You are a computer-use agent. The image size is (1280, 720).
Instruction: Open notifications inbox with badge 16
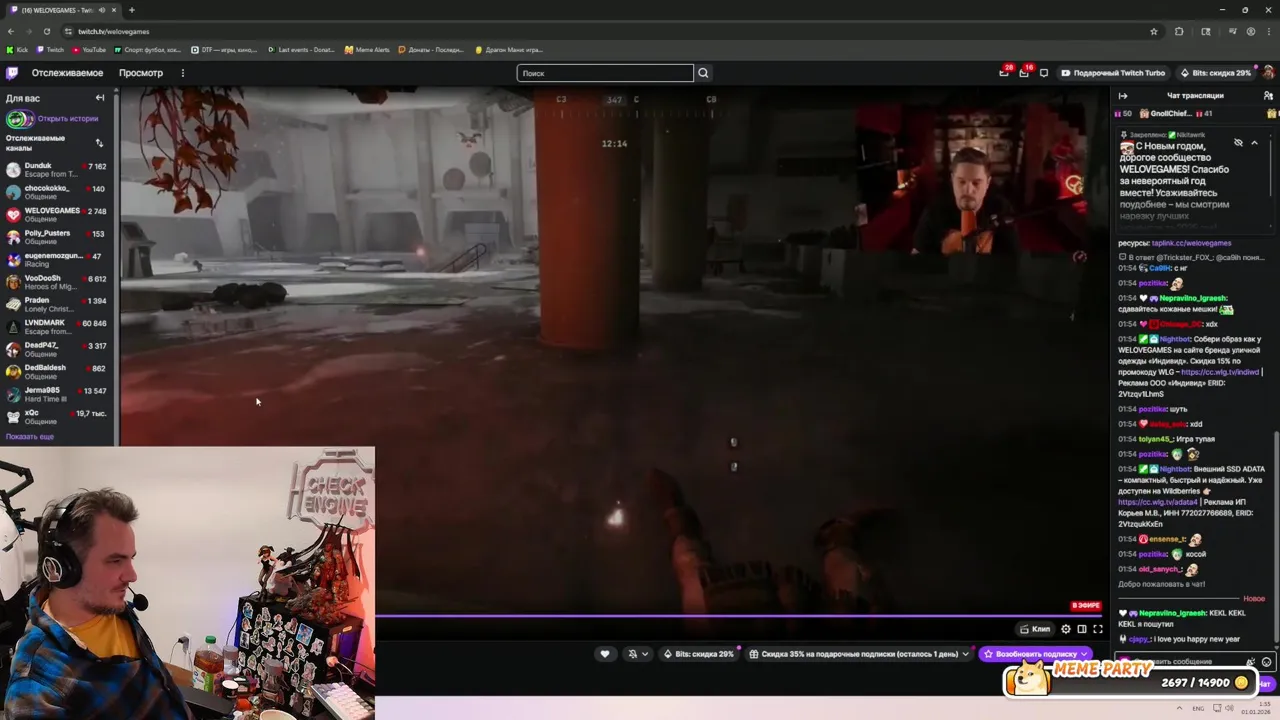point(1024,72)
